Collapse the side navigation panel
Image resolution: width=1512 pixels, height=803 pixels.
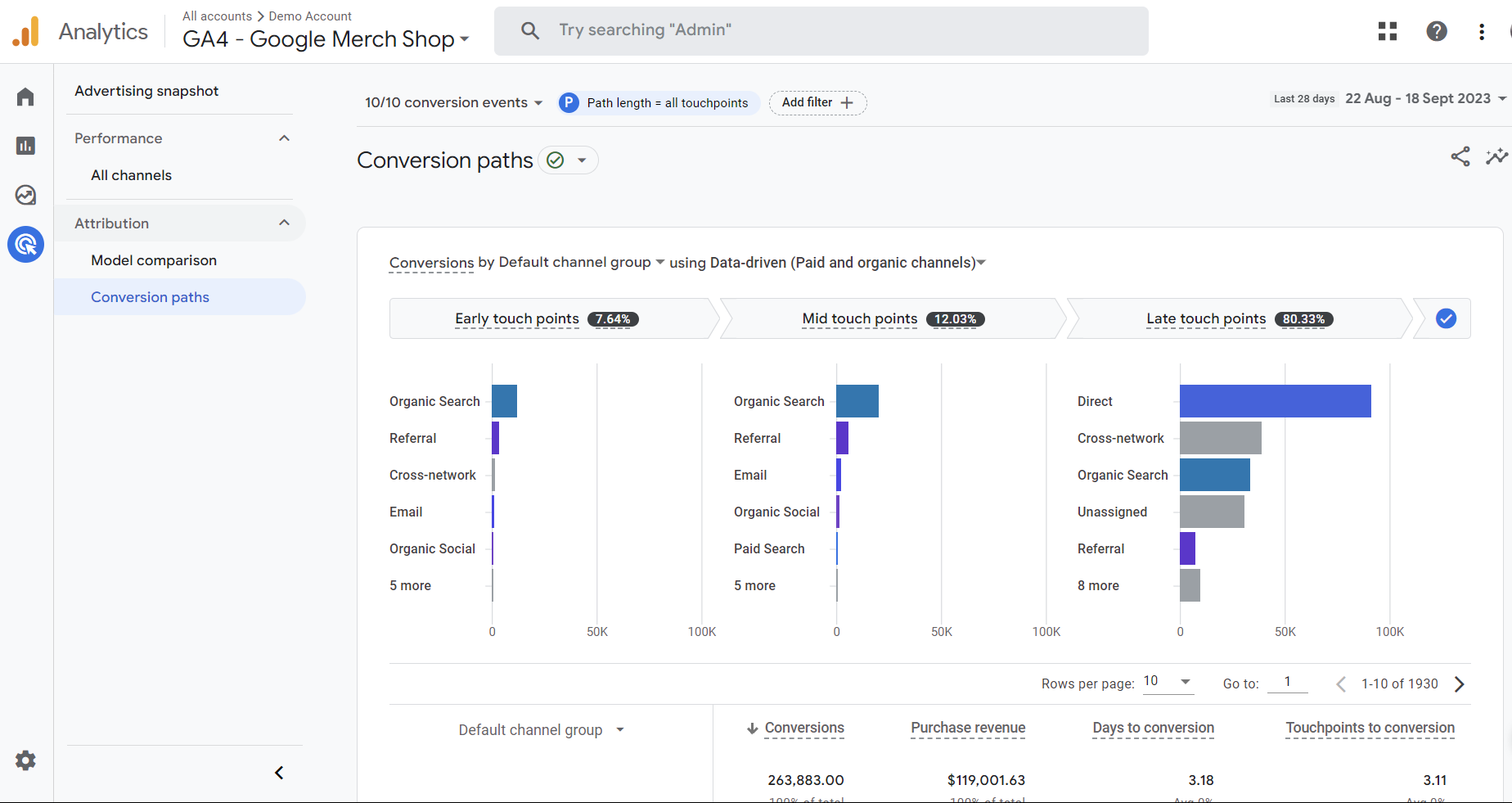pyautogui.click(x=279, y=773)
